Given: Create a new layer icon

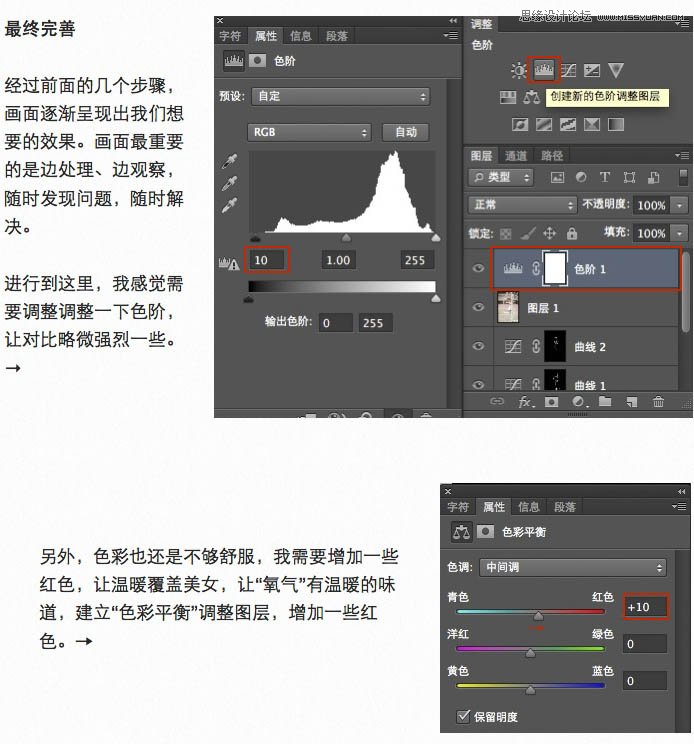Looking at the screenshot, I should coord(631,402).
